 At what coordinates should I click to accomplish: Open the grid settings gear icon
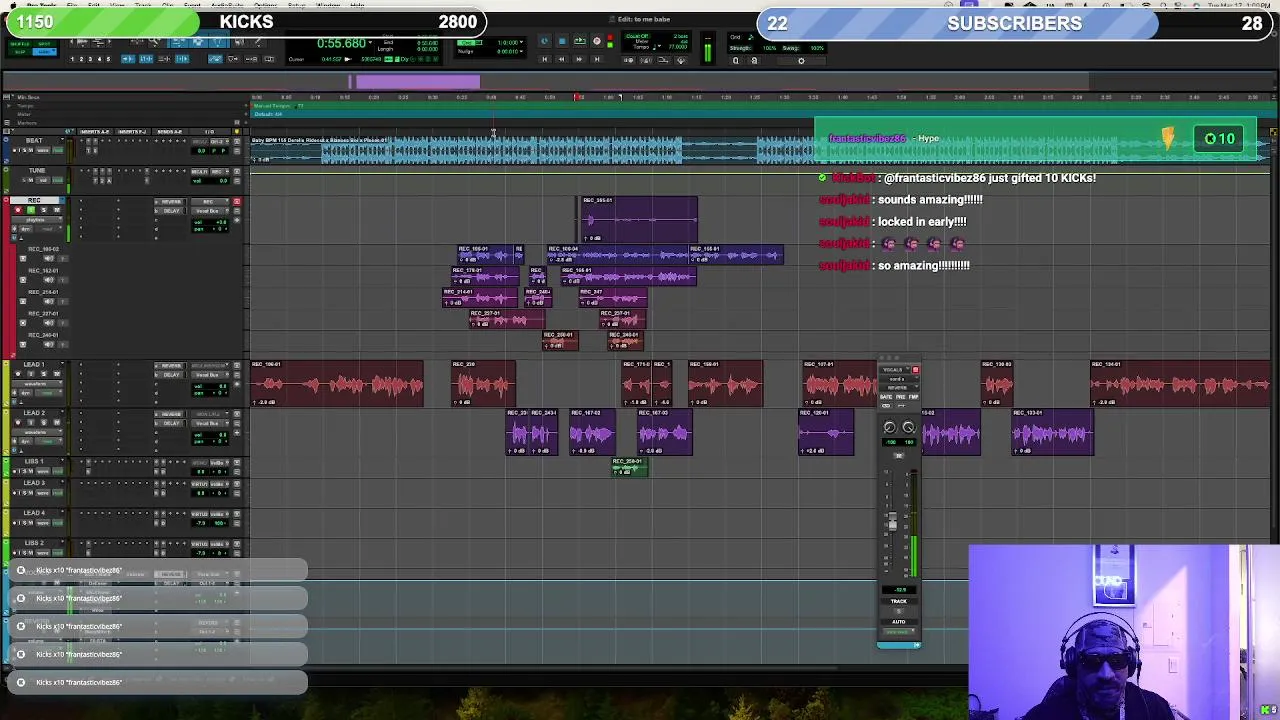click(x=801, y=61)
